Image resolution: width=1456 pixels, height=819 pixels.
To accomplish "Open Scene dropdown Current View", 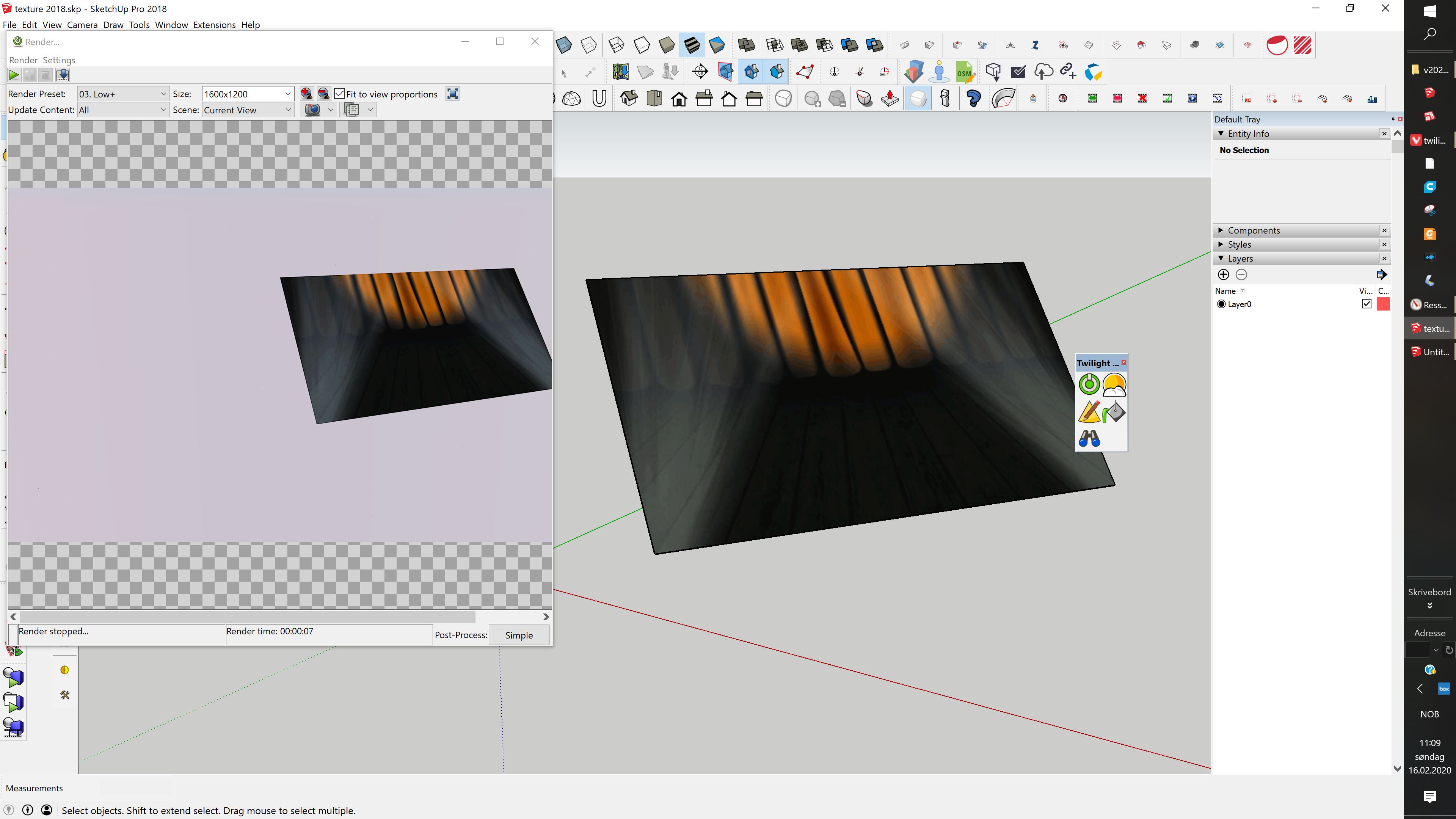I will pos(248,110).
